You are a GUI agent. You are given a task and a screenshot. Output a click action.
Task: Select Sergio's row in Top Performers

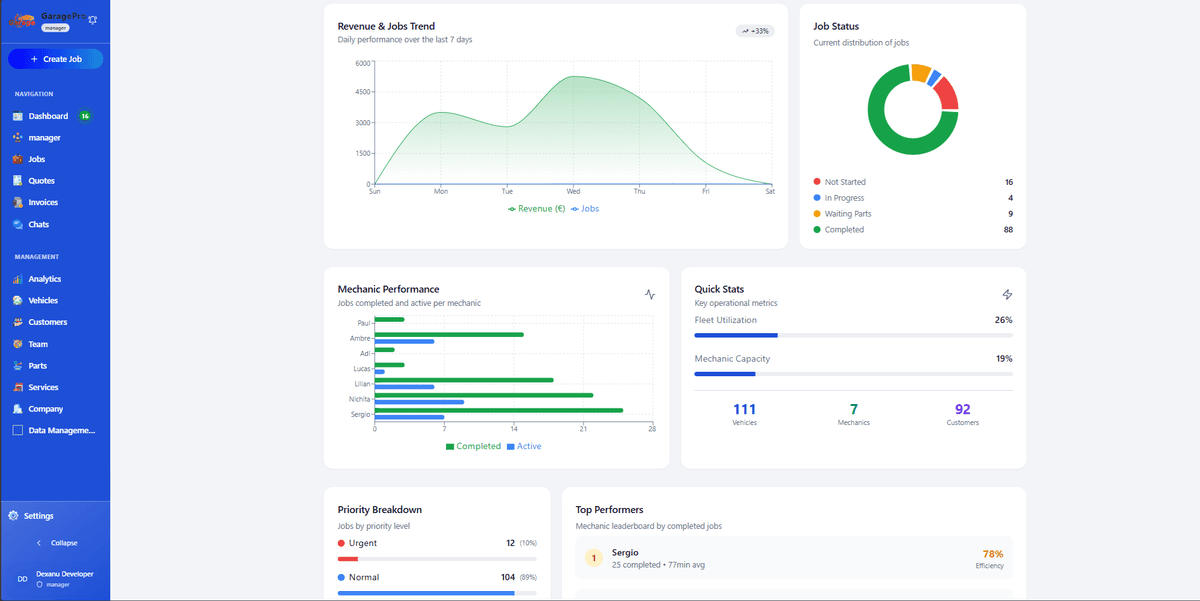tap(793, 558)
